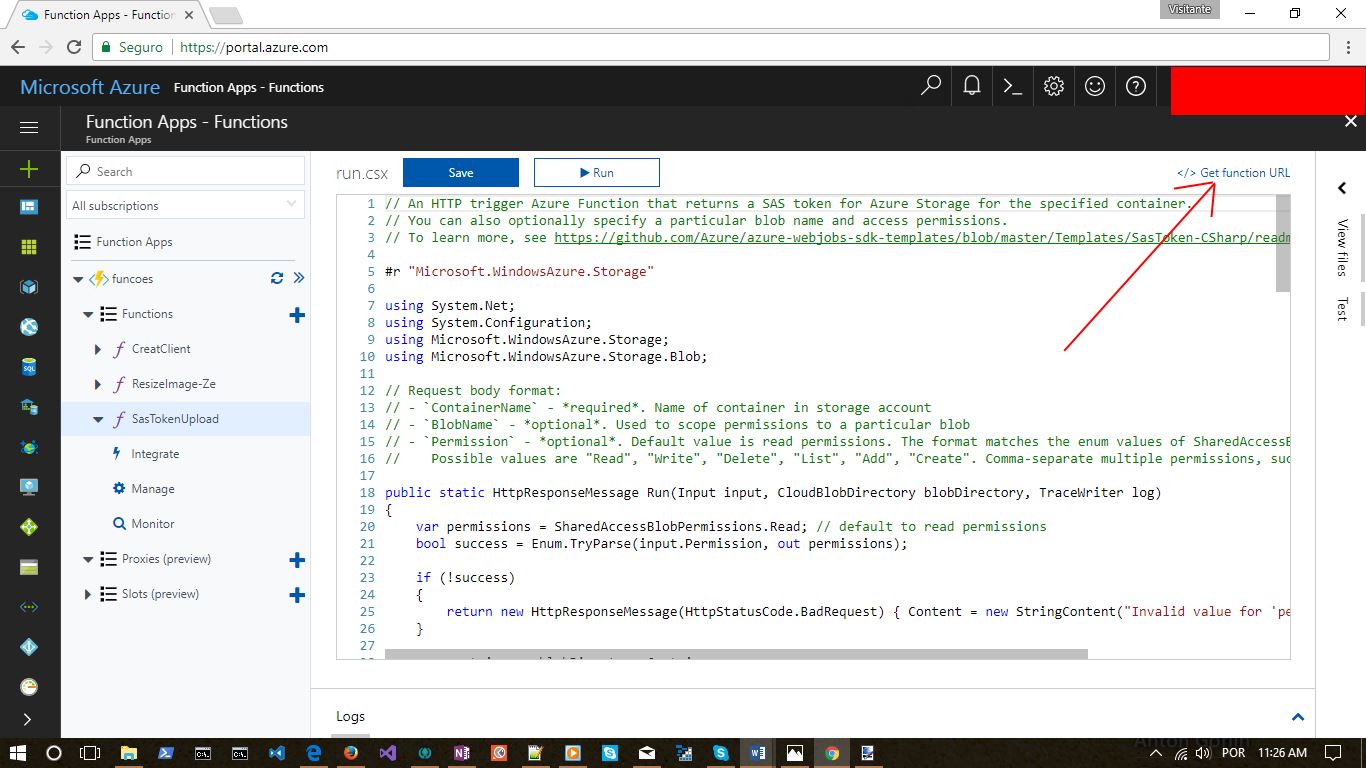Open Virtual machines monitor icon in sidebar

click(29, 487)
